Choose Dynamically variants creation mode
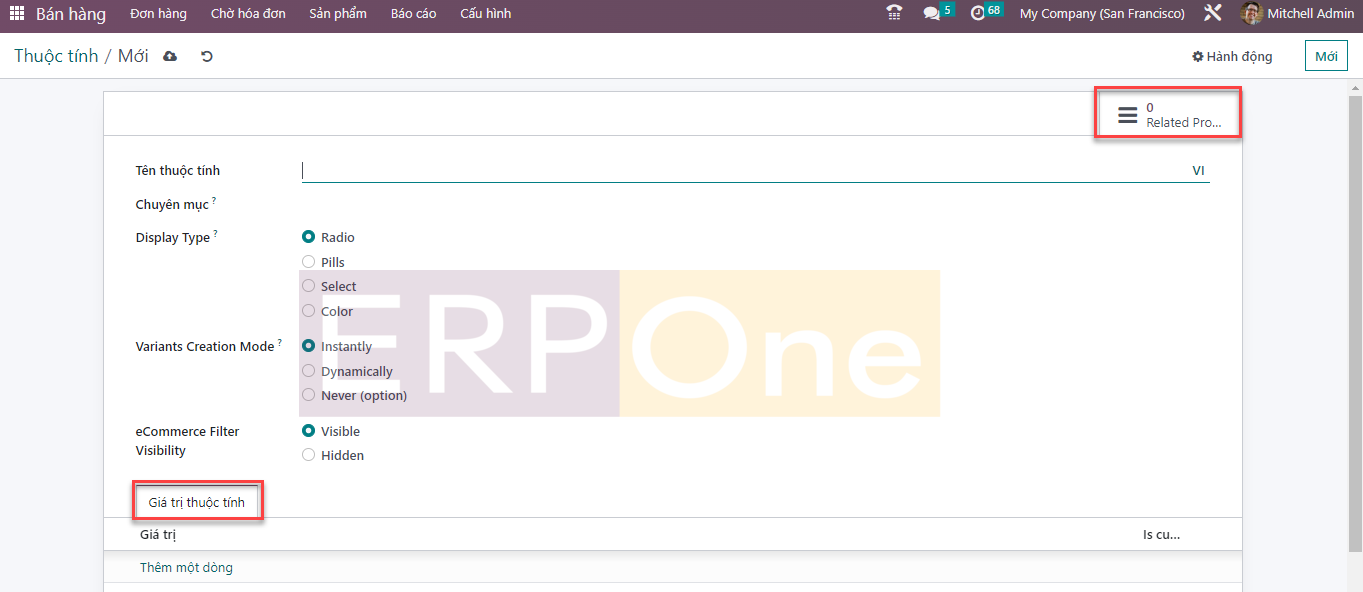Image resolution: width=1363 pixels, height=592 pixels. 309,371
